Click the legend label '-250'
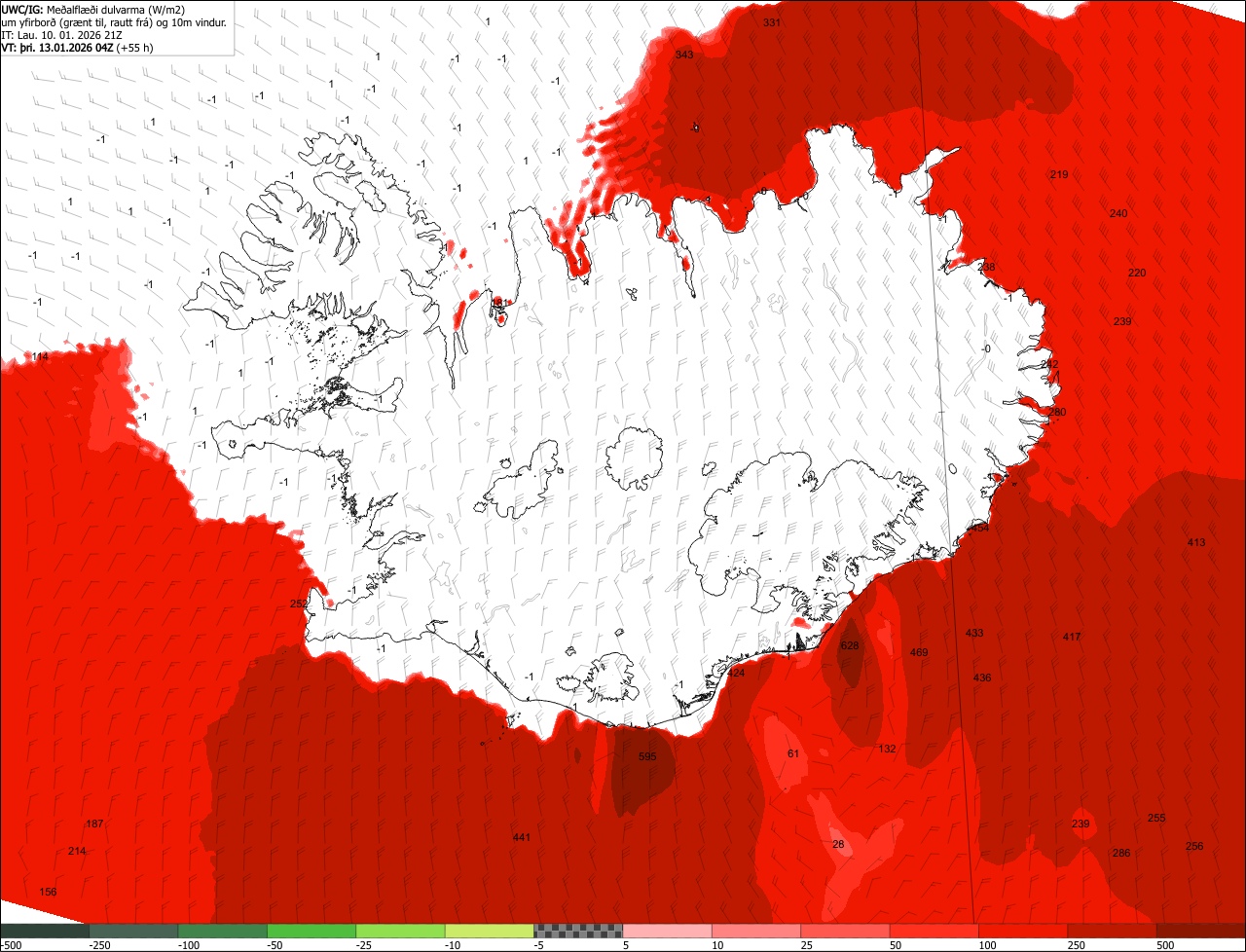The width and height of the screenshot is (1246, 952). coord(98,945)
